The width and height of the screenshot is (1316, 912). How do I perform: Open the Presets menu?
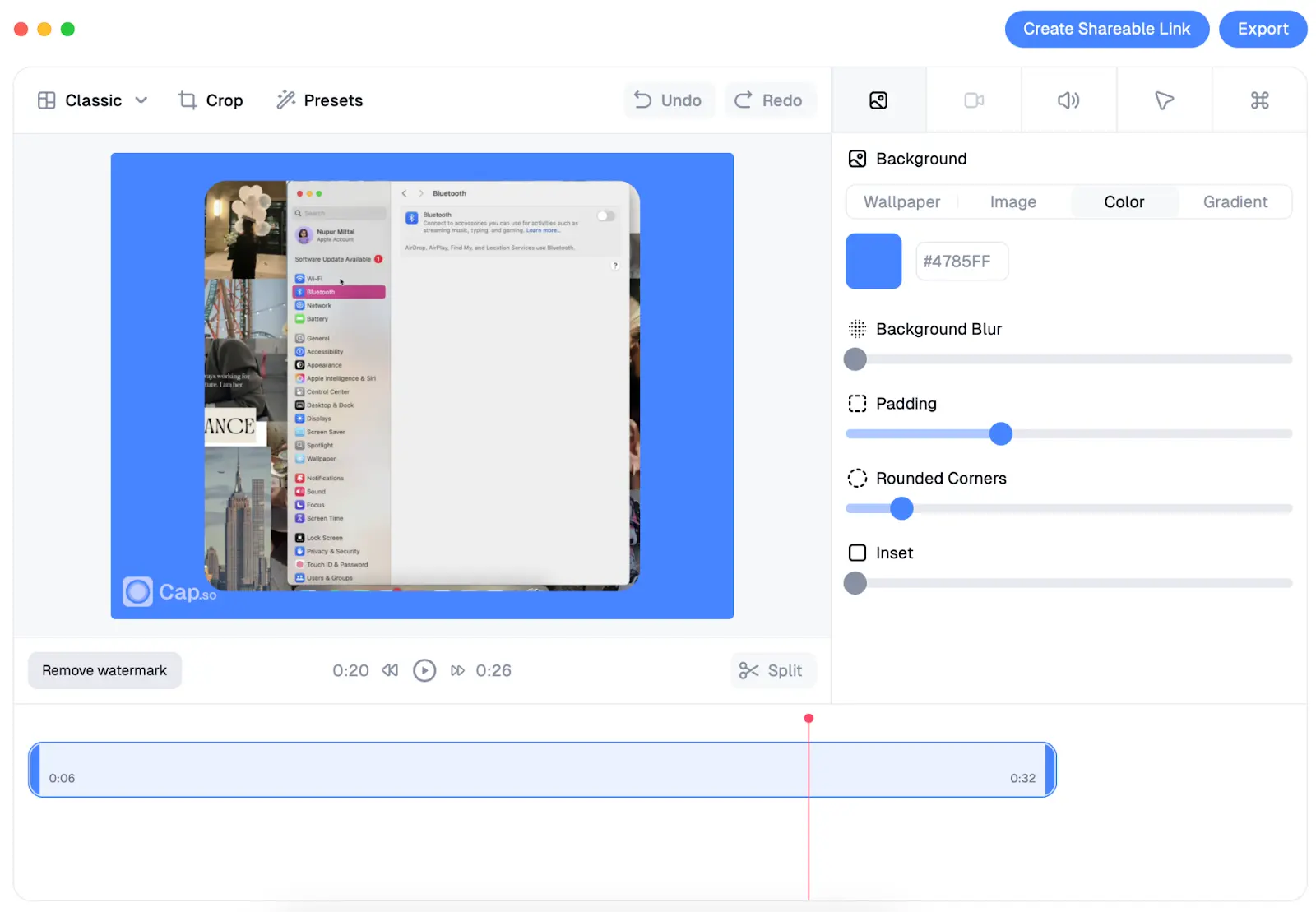tap(320, 100)
